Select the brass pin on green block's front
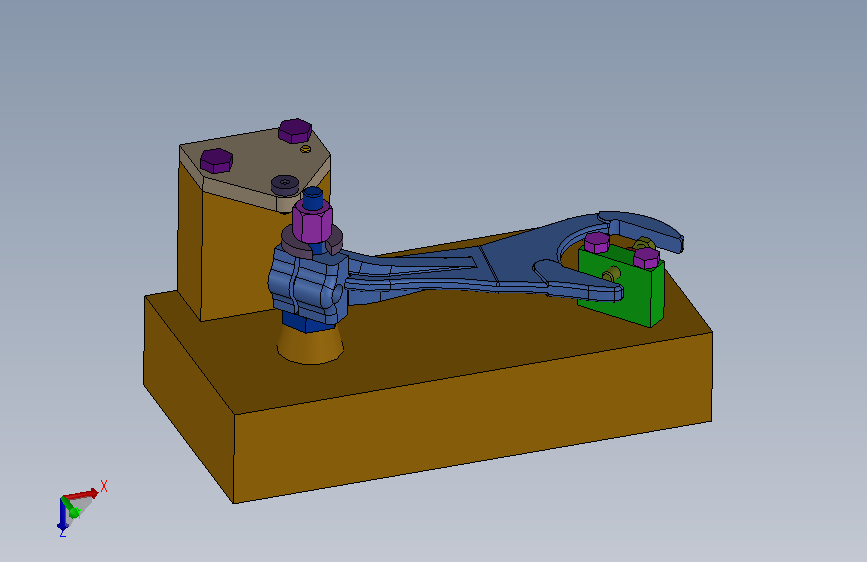Image resolution: width=867 pixels, height=562 pixels. [x=611, y=274]
